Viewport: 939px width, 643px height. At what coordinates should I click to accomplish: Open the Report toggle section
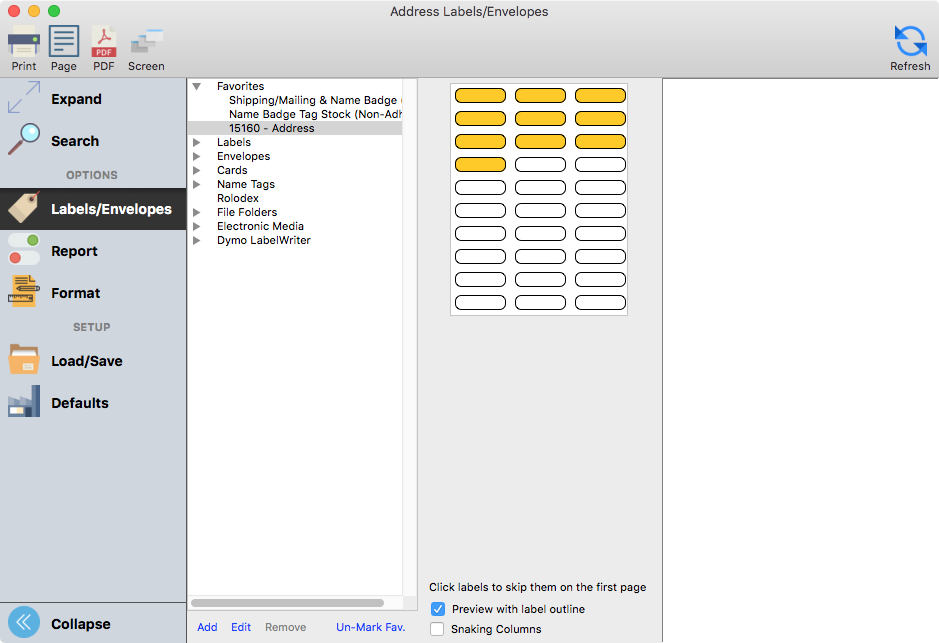(x=24, y=251)
